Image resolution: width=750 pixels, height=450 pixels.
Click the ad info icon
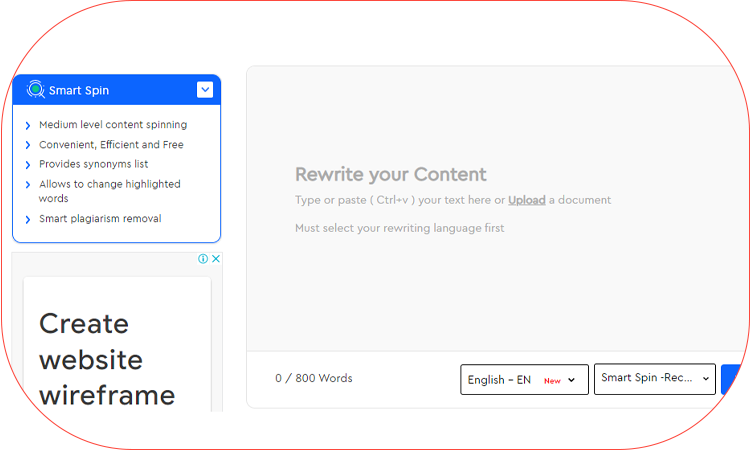point(203,259)
